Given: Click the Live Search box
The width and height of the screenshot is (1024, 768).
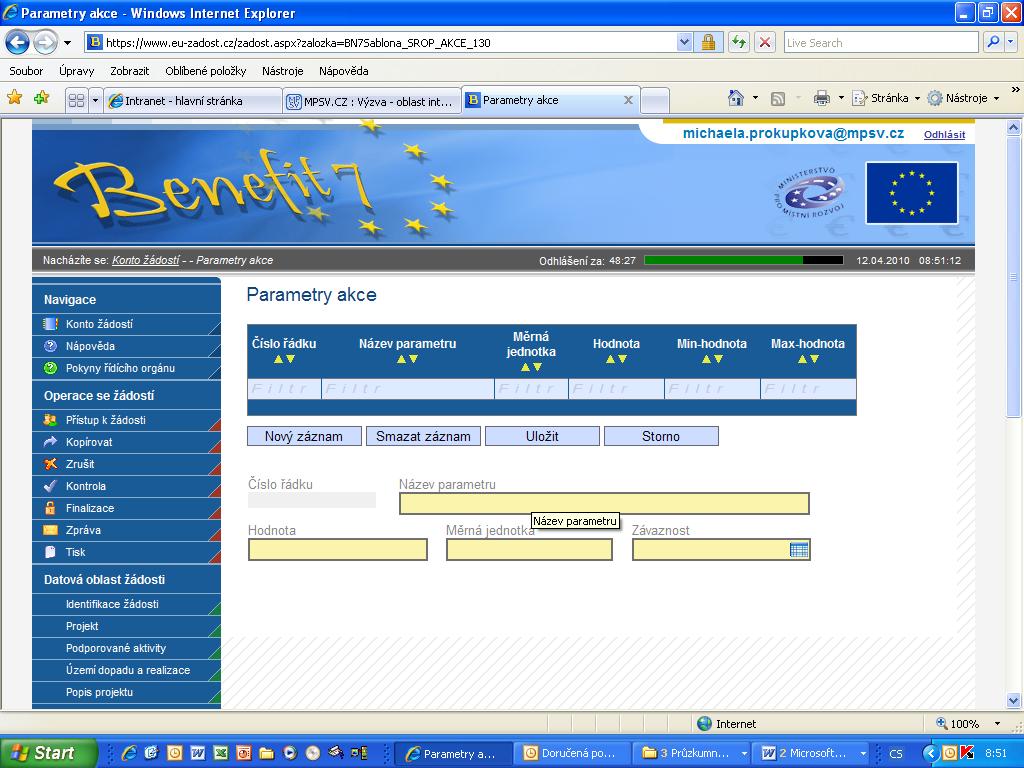Looking at the screenshot, I should click(x=880, y=43).
